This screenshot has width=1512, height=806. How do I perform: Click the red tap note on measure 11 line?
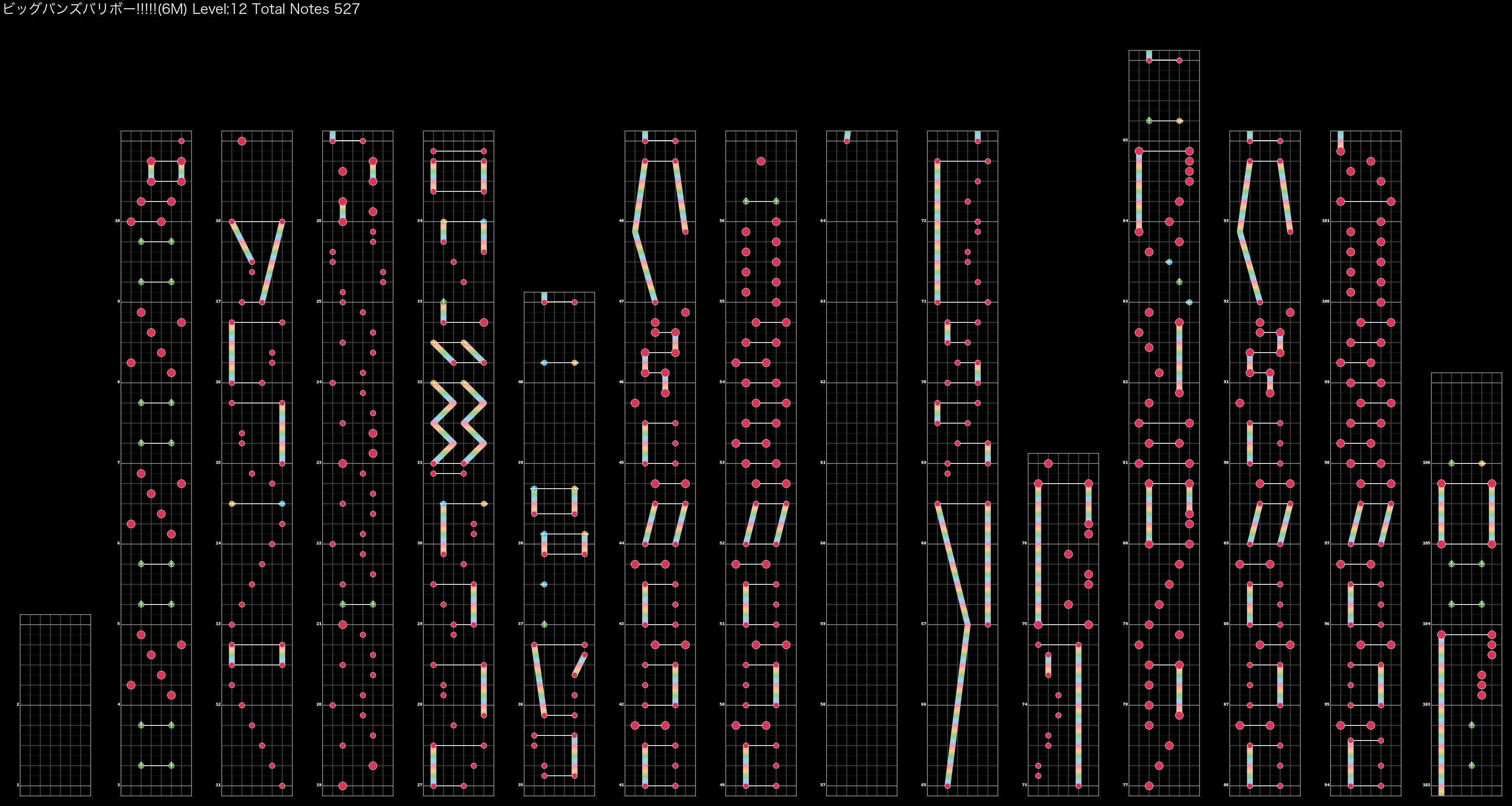[282, 785]
